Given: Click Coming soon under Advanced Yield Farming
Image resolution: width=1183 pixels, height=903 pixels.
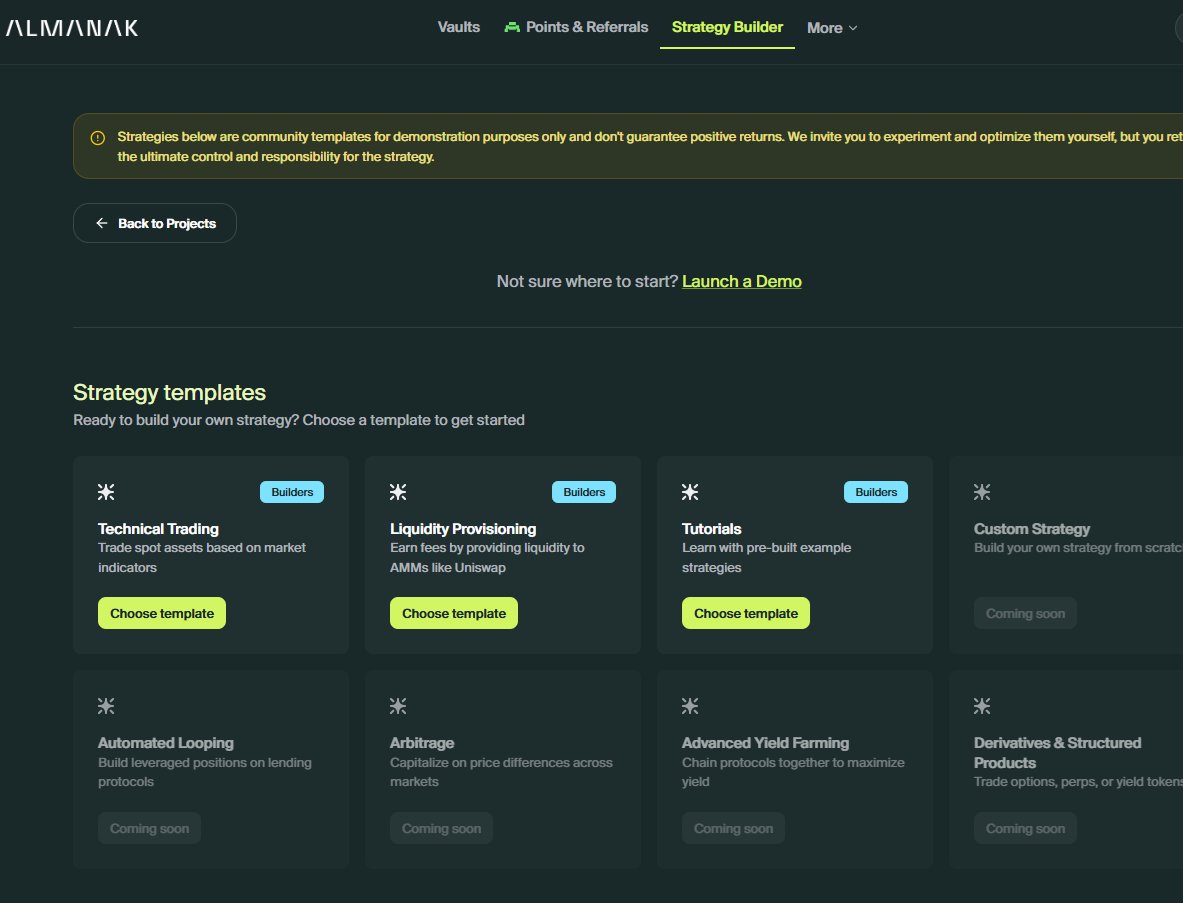Looking at the screenshot, I should tap(733, 828).
